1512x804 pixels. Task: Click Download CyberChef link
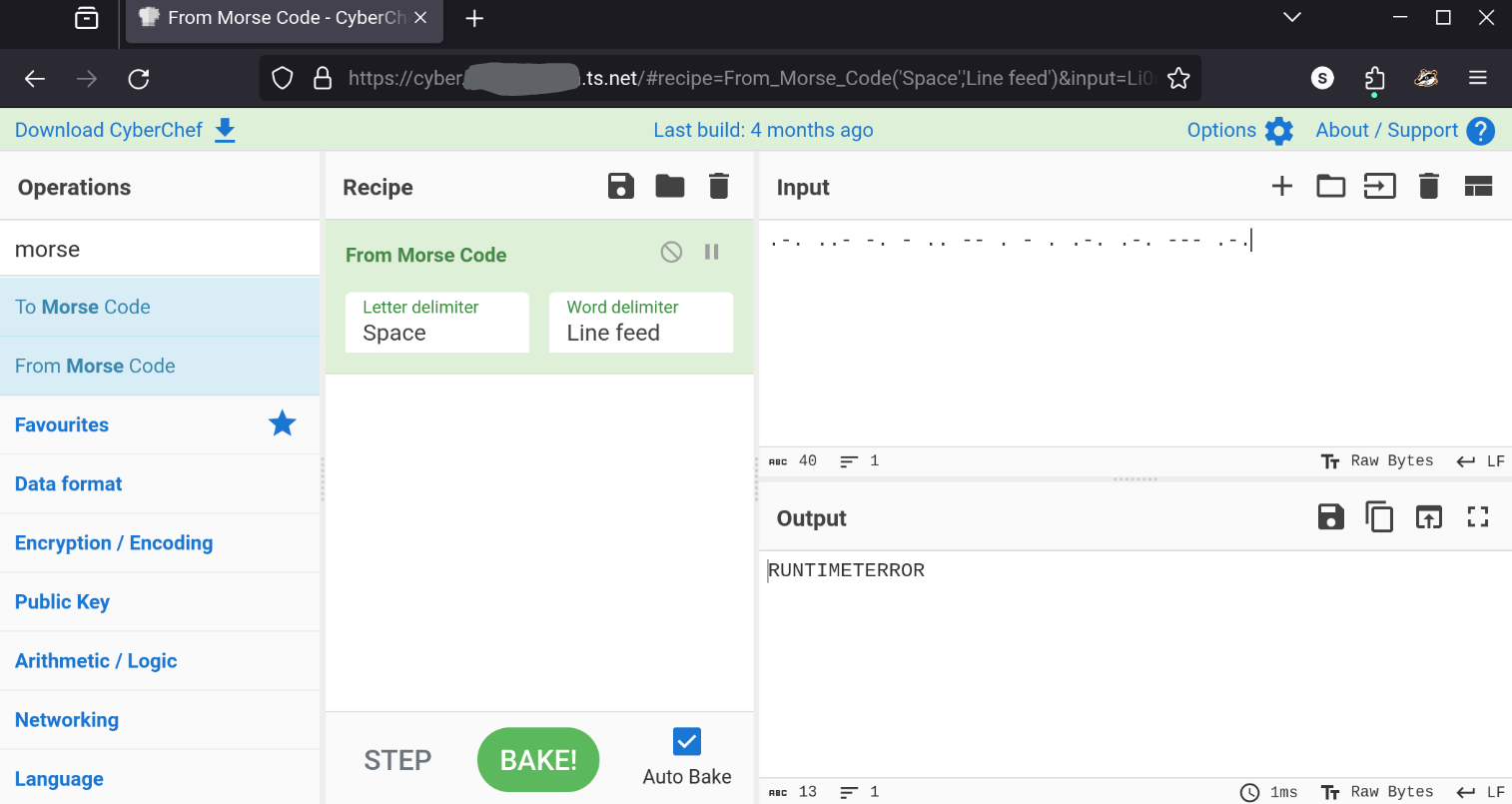coord(125,130)
